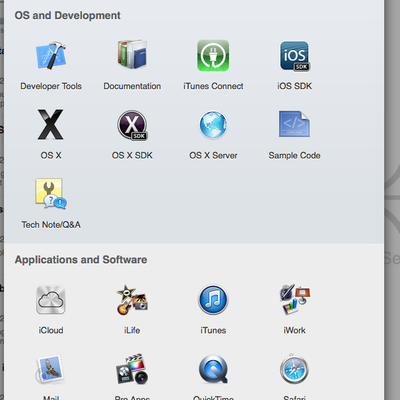Select the OS X SDK icon
Screen dimensions: 400x400
pyautogui.click(x=132, y=125)
